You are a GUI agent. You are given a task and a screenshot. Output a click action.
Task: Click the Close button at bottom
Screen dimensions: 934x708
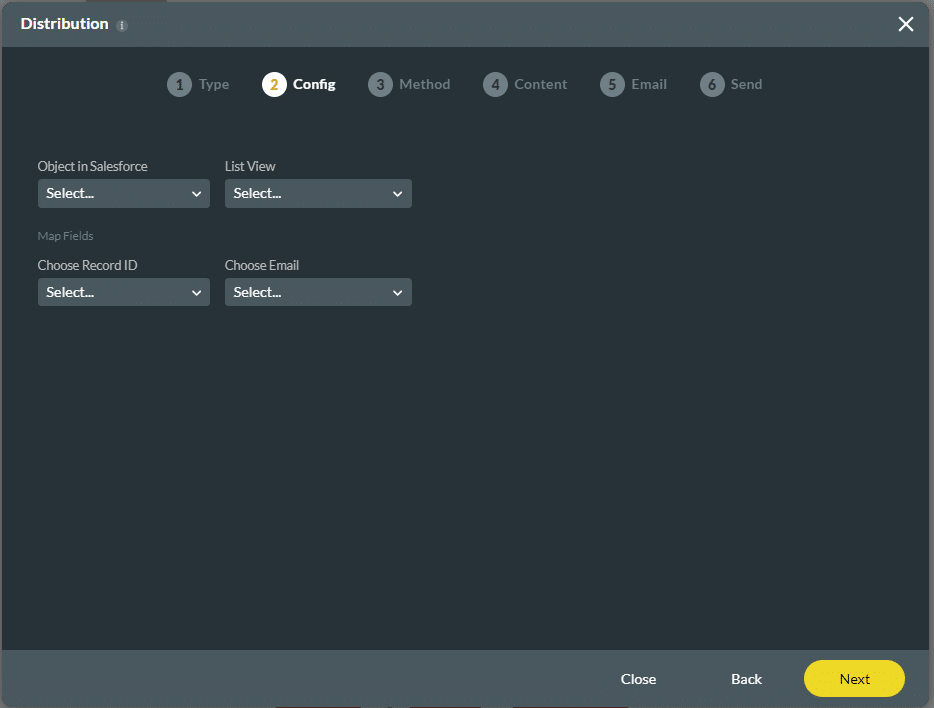point(638,679)
